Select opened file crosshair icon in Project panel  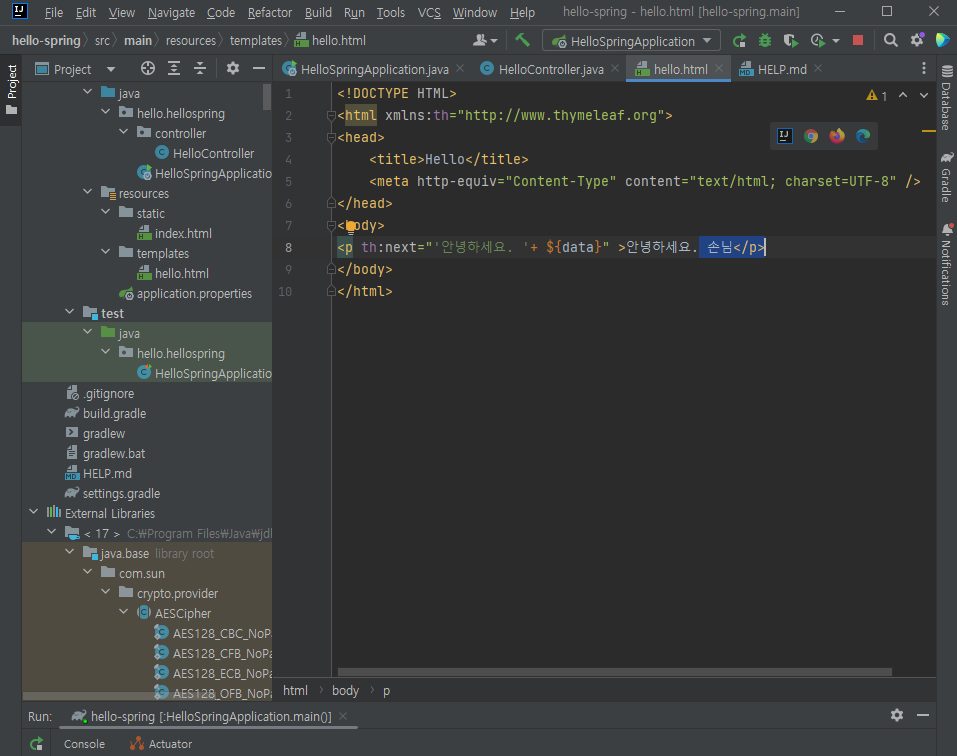click(x=148, y=69)
